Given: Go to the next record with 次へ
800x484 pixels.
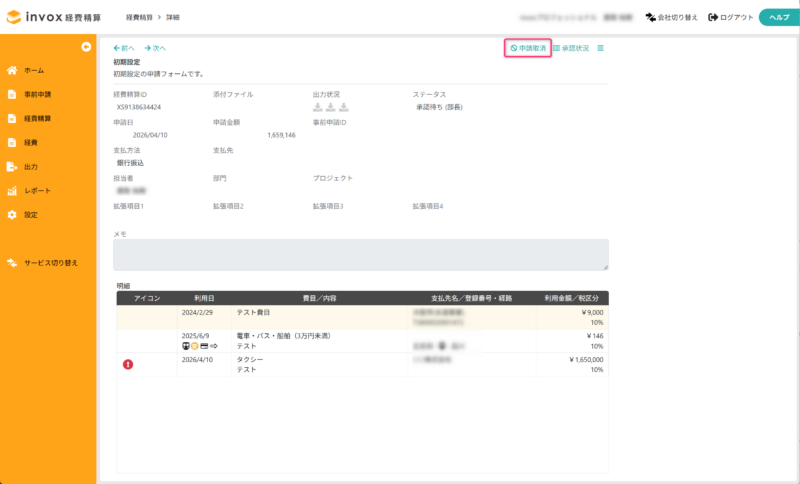Looking at the screenshot, I should (155, 48).
